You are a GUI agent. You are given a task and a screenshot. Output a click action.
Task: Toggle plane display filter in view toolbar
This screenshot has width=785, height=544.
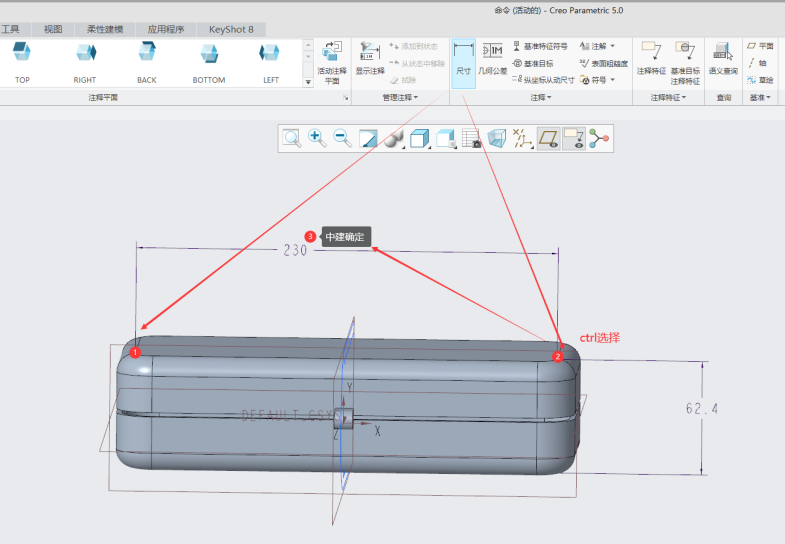coord(548,138)
